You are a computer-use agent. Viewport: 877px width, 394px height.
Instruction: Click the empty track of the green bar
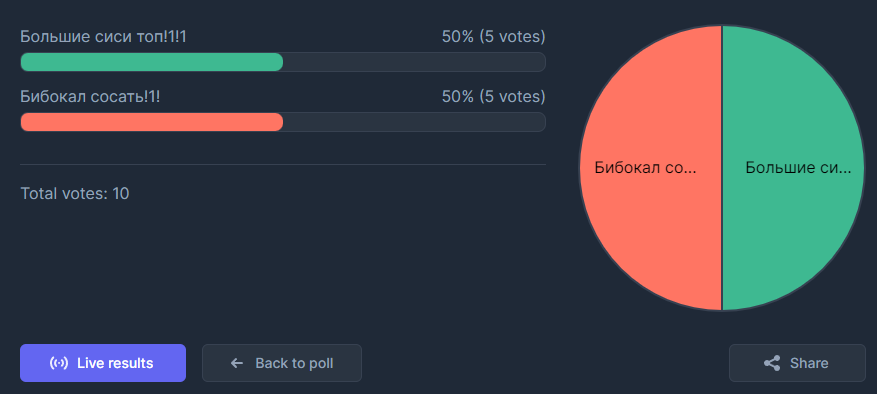point(414,62)
